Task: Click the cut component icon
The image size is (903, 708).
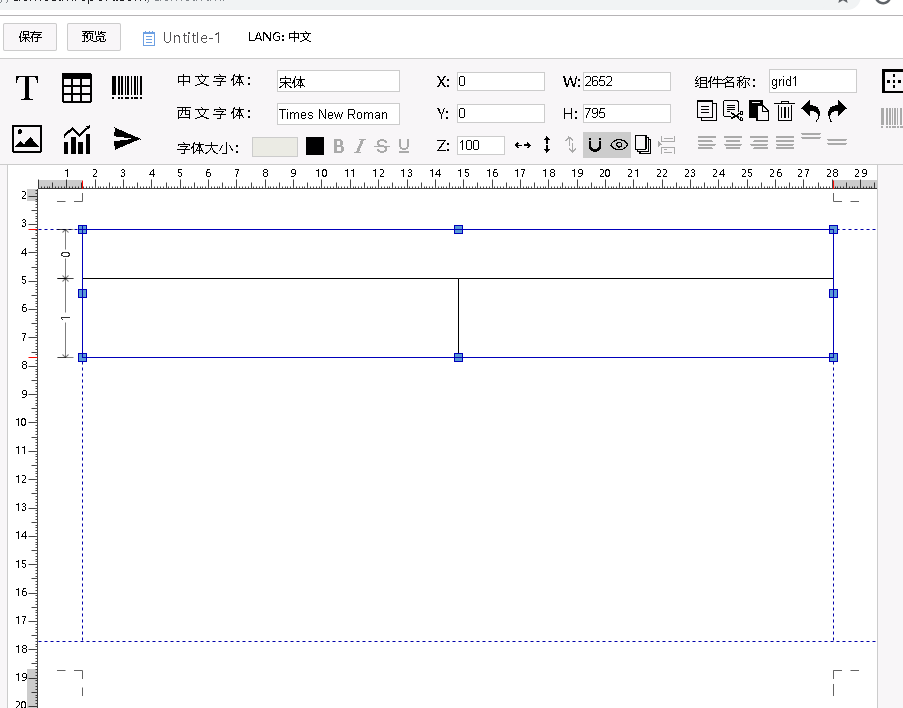Action: click(733, 111)
